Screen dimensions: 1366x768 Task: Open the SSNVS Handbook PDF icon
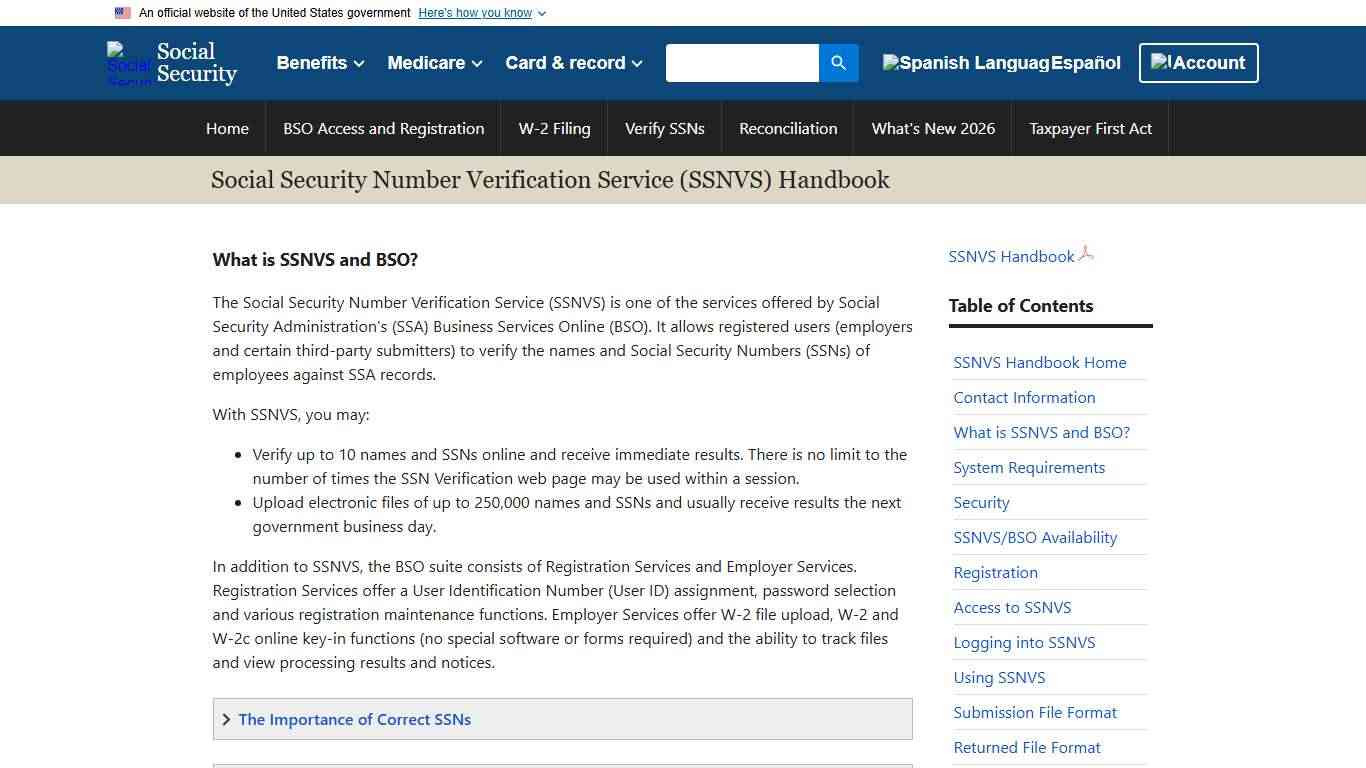(1086, 254)
